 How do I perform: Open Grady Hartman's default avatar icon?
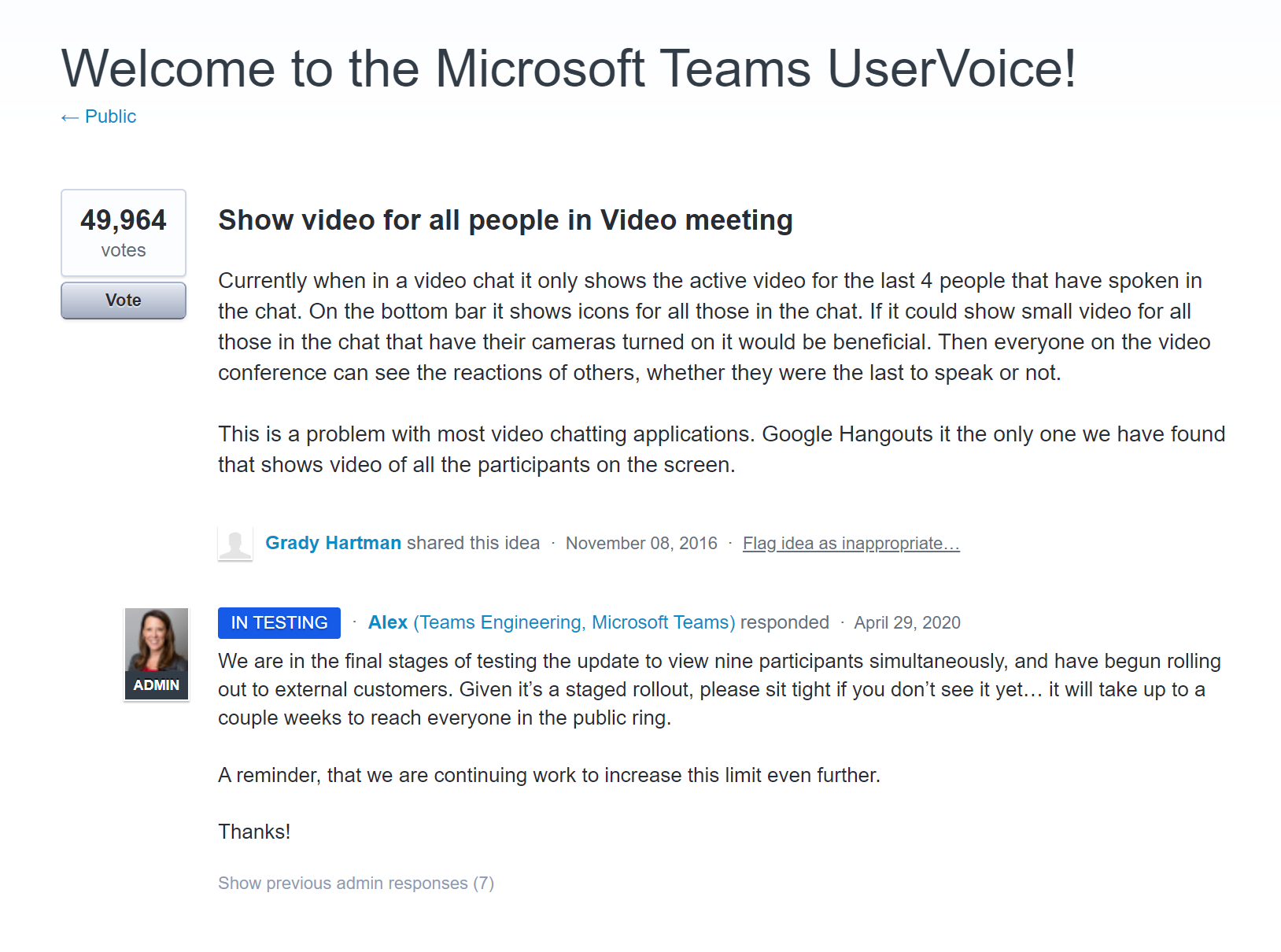pos(235,544)
